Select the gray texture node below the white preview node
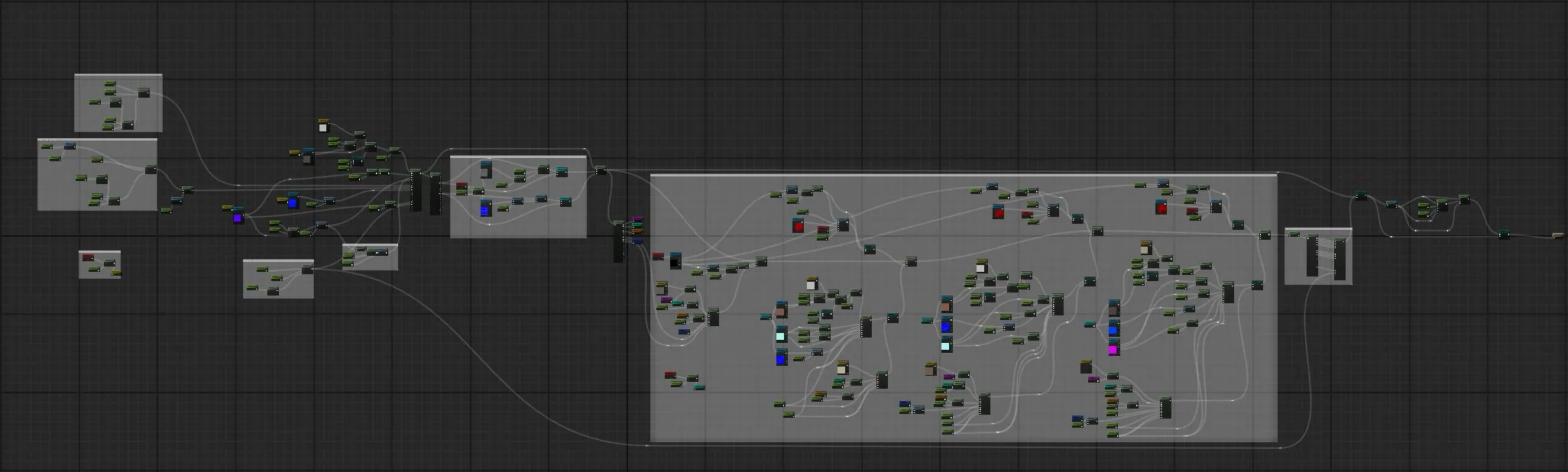 click(308, 157)
